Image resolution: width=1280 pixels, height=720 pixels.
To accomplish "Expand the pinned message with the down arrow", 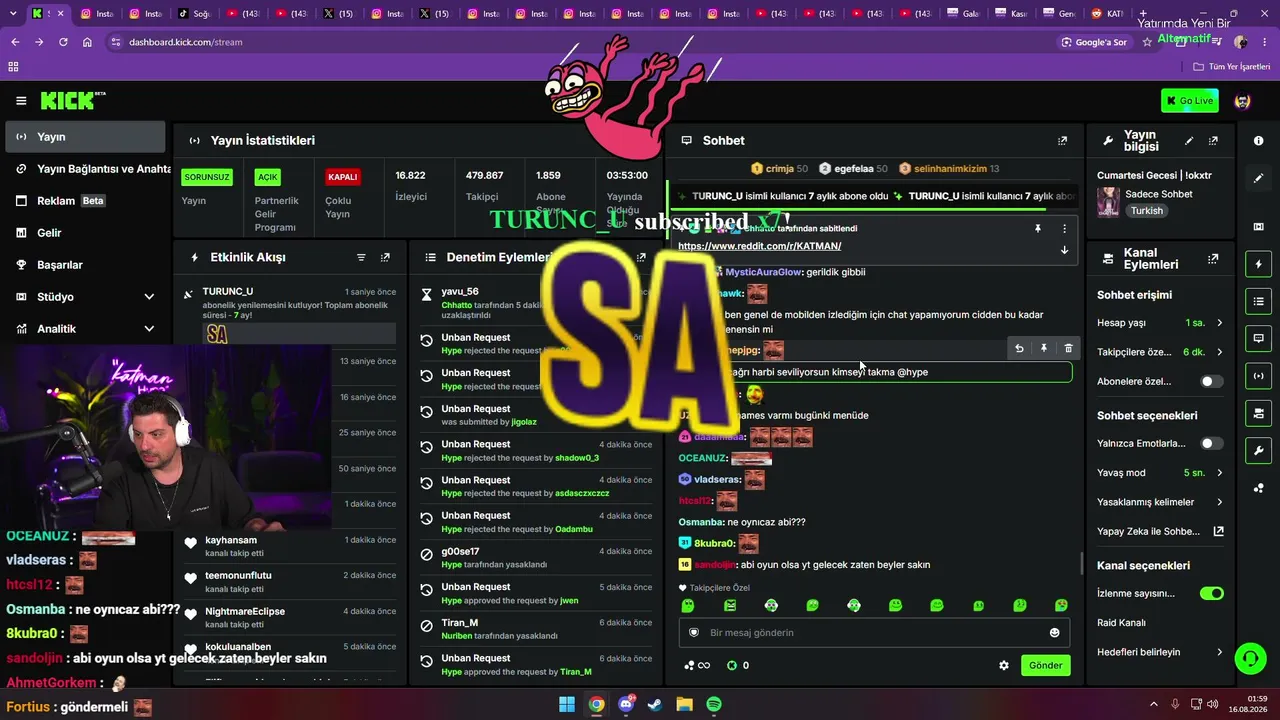I will [x=1064, y=250].
